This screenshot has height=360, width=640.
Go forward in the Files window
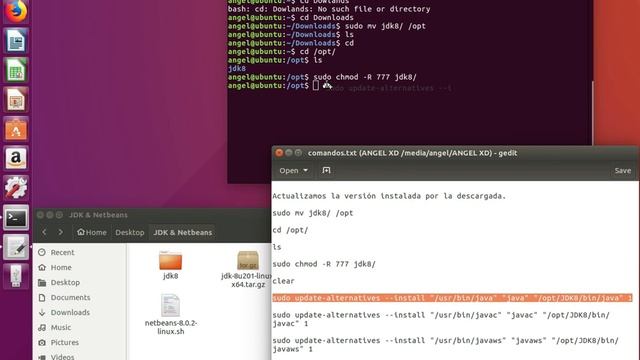pos(60,232)
